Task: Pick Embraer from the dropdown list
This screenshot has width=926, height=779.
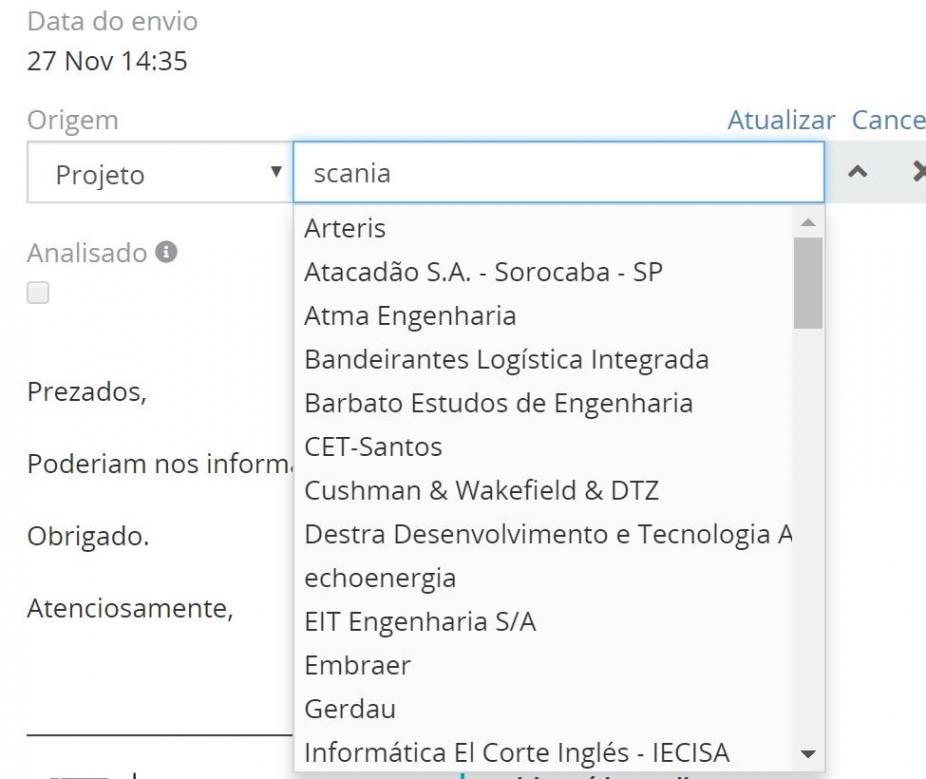Action: pyautogui.click(x=357, y=666)
